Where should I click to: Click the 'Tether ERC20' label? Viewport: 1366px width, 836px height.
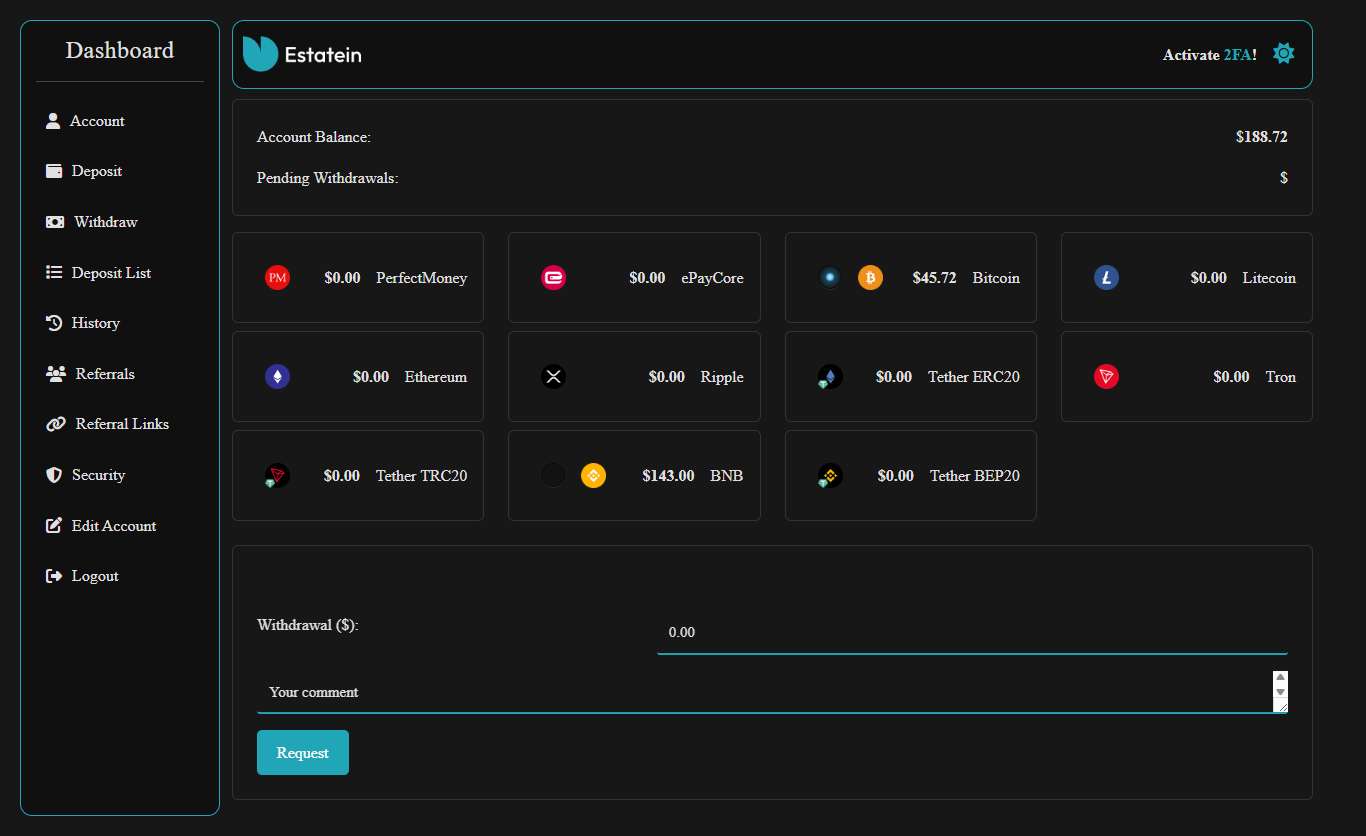[974, 377]
